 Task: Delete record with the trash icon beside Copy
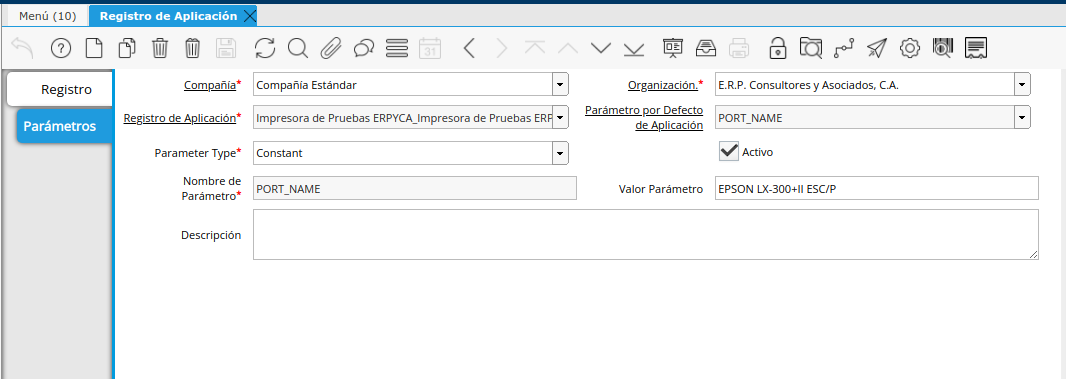point(160,48)
